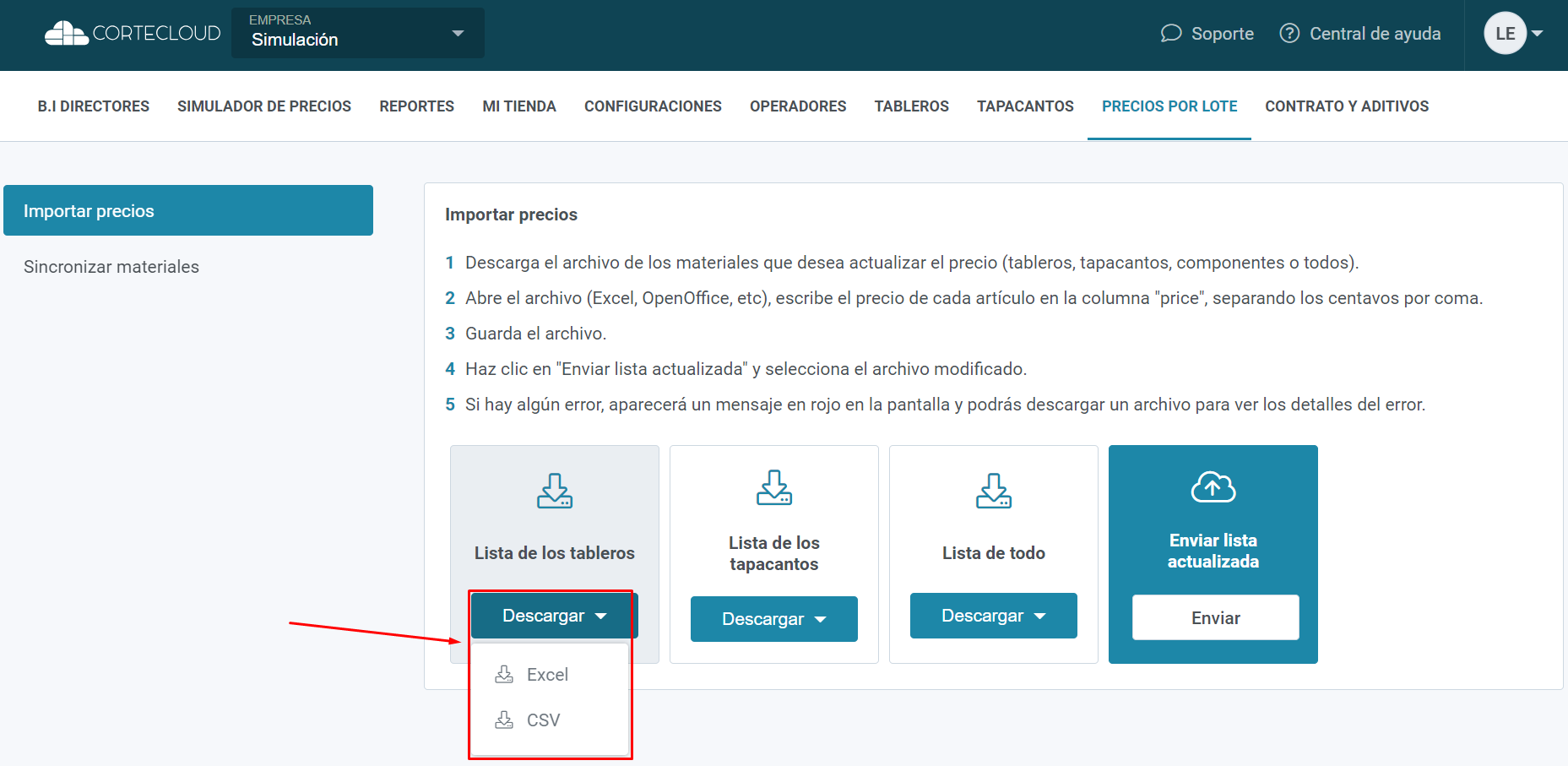Screen dimensions: 1568x766
Task: Click download icon above Lista de todo
Action: click(x=994, y=491)
